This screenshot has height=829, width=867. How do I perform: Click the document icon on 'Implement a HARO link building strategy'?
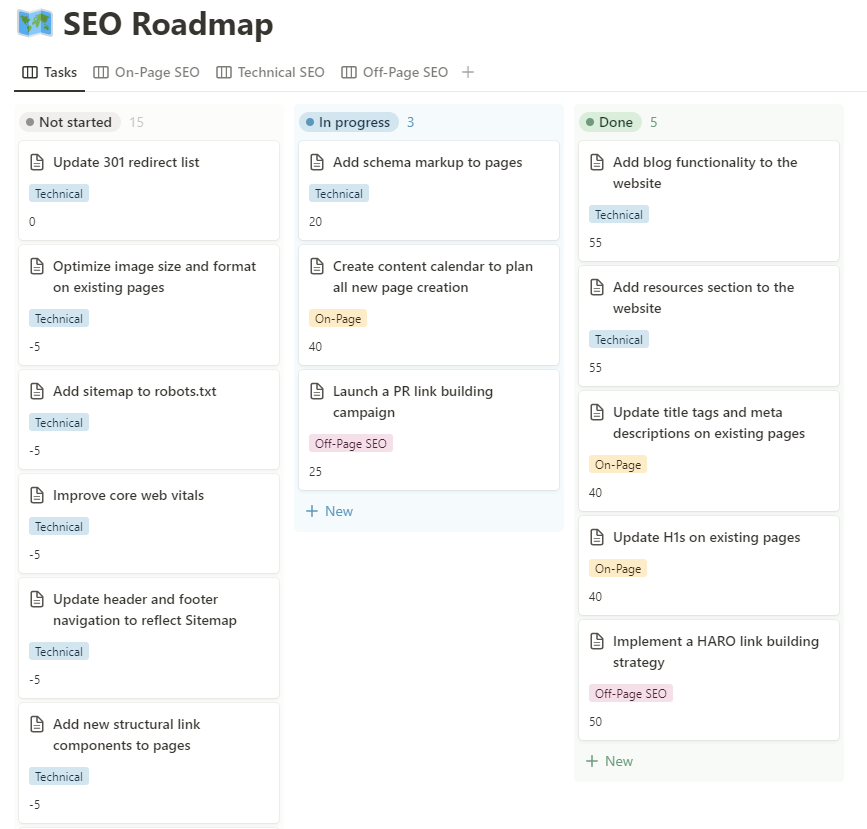coord(598,641)
